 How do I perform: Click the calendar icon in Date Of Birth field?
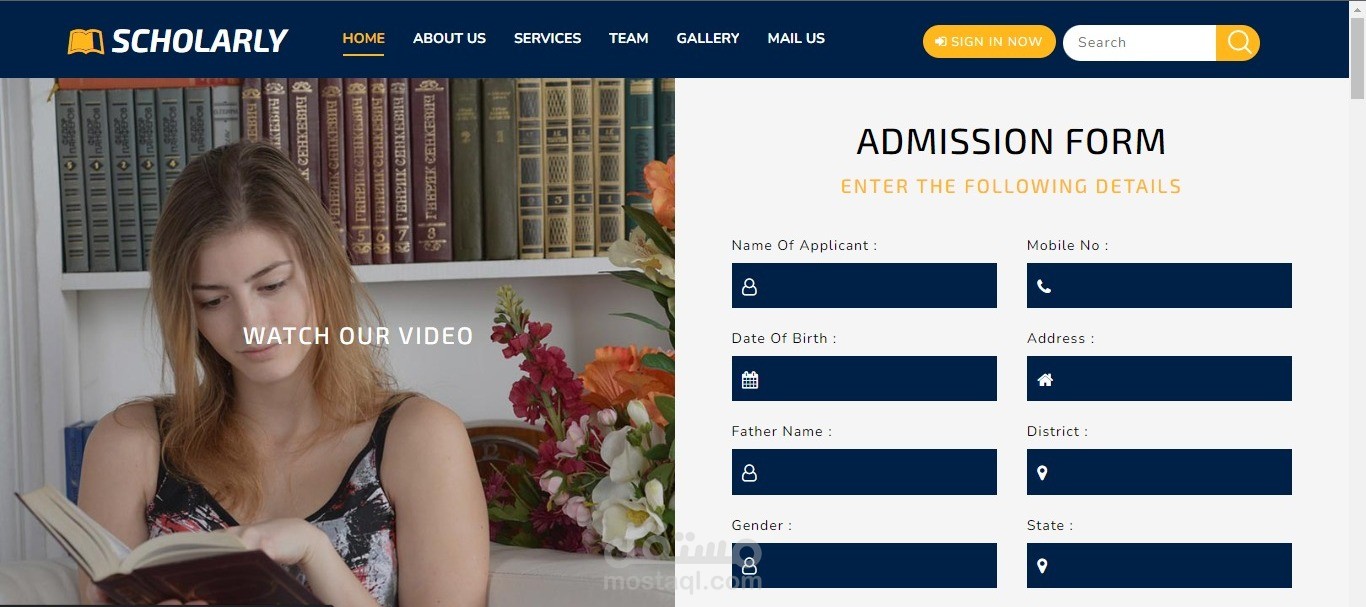[750, 380]
